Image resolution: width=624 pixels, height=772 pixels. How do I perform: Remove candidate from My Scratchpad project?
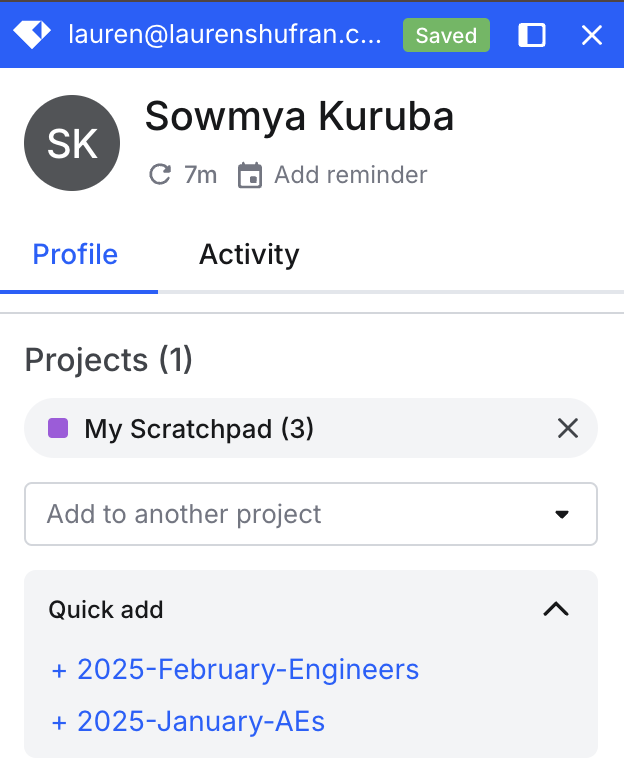(x=567, y=428)
